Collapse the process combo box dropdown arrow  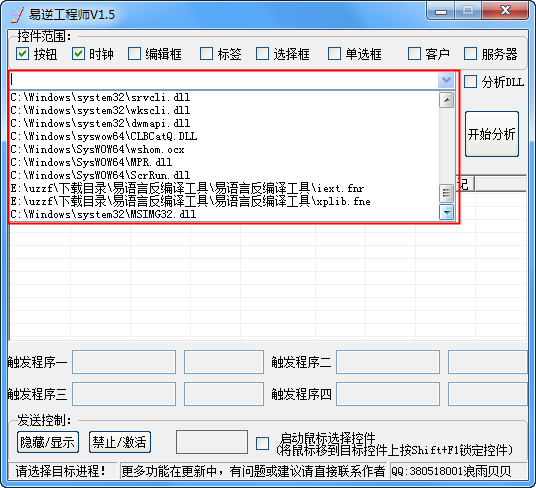(446, 80)
